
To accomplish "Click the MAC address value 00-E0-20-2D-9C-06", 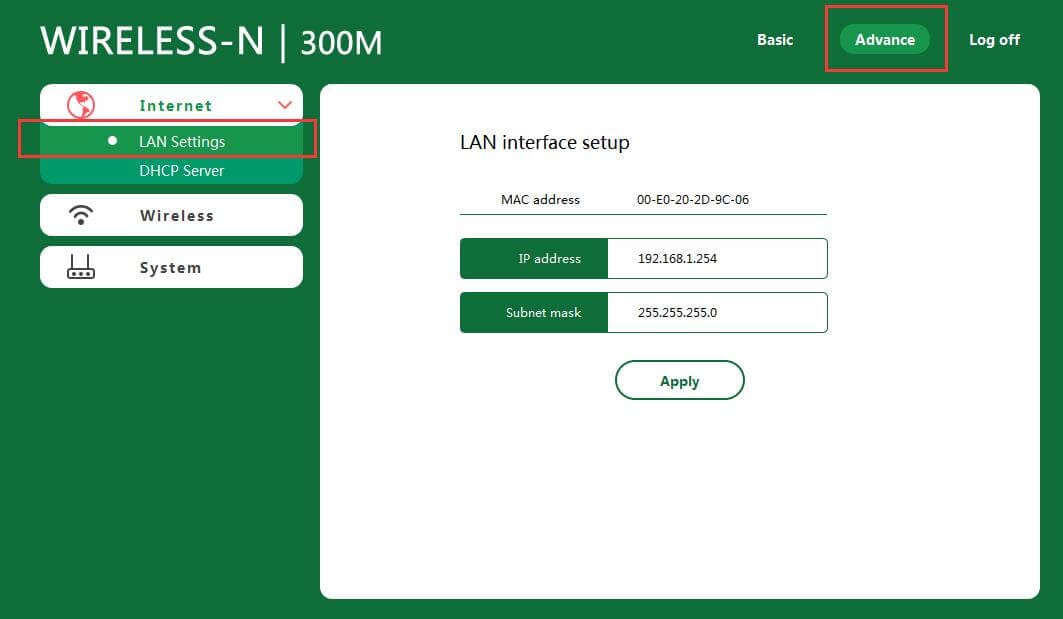I will 693,199.
